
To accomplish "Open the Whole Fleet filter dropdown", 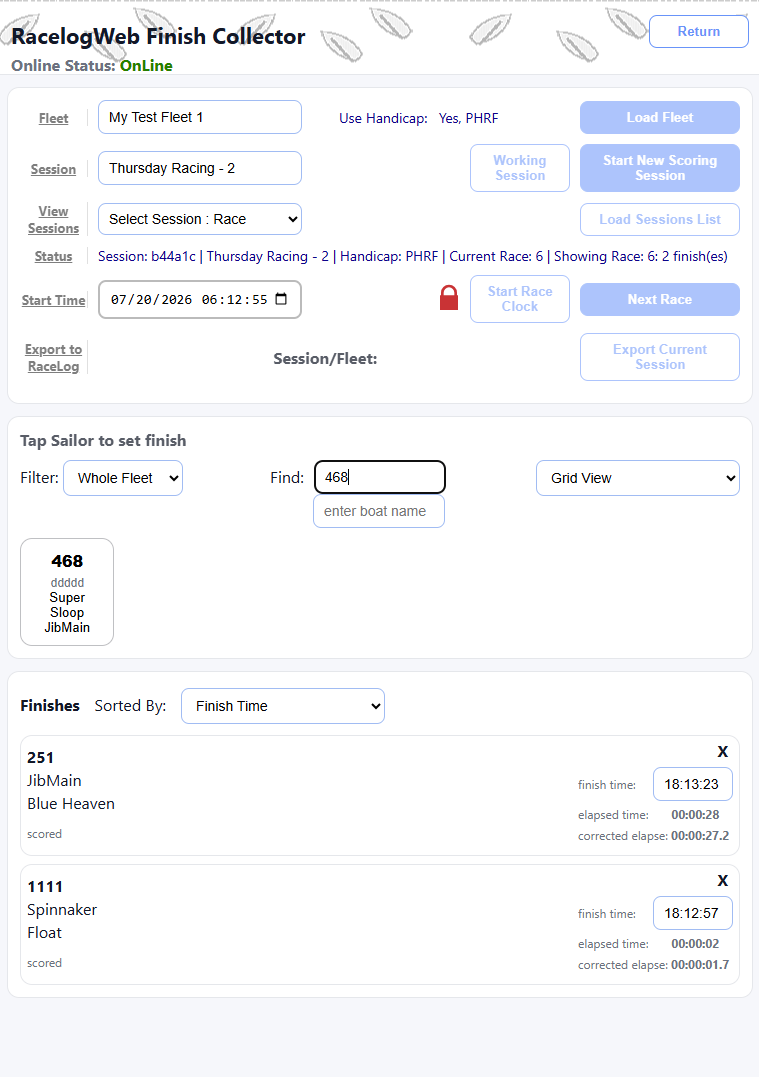I will pyautogui.click(x=123, y=478).
